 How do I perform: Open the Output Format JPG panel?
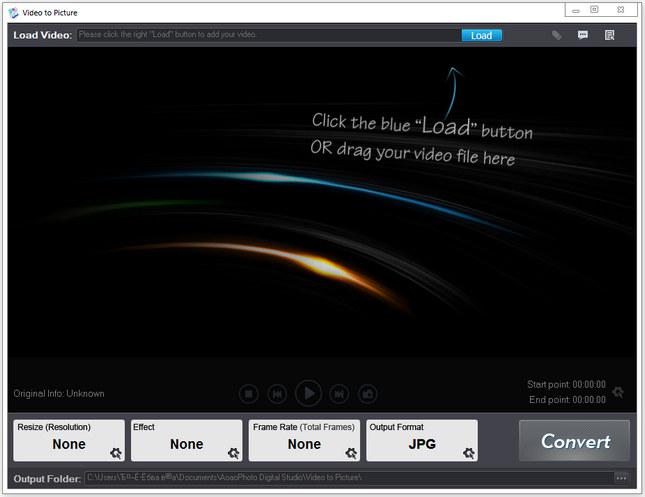pos(422,440)
